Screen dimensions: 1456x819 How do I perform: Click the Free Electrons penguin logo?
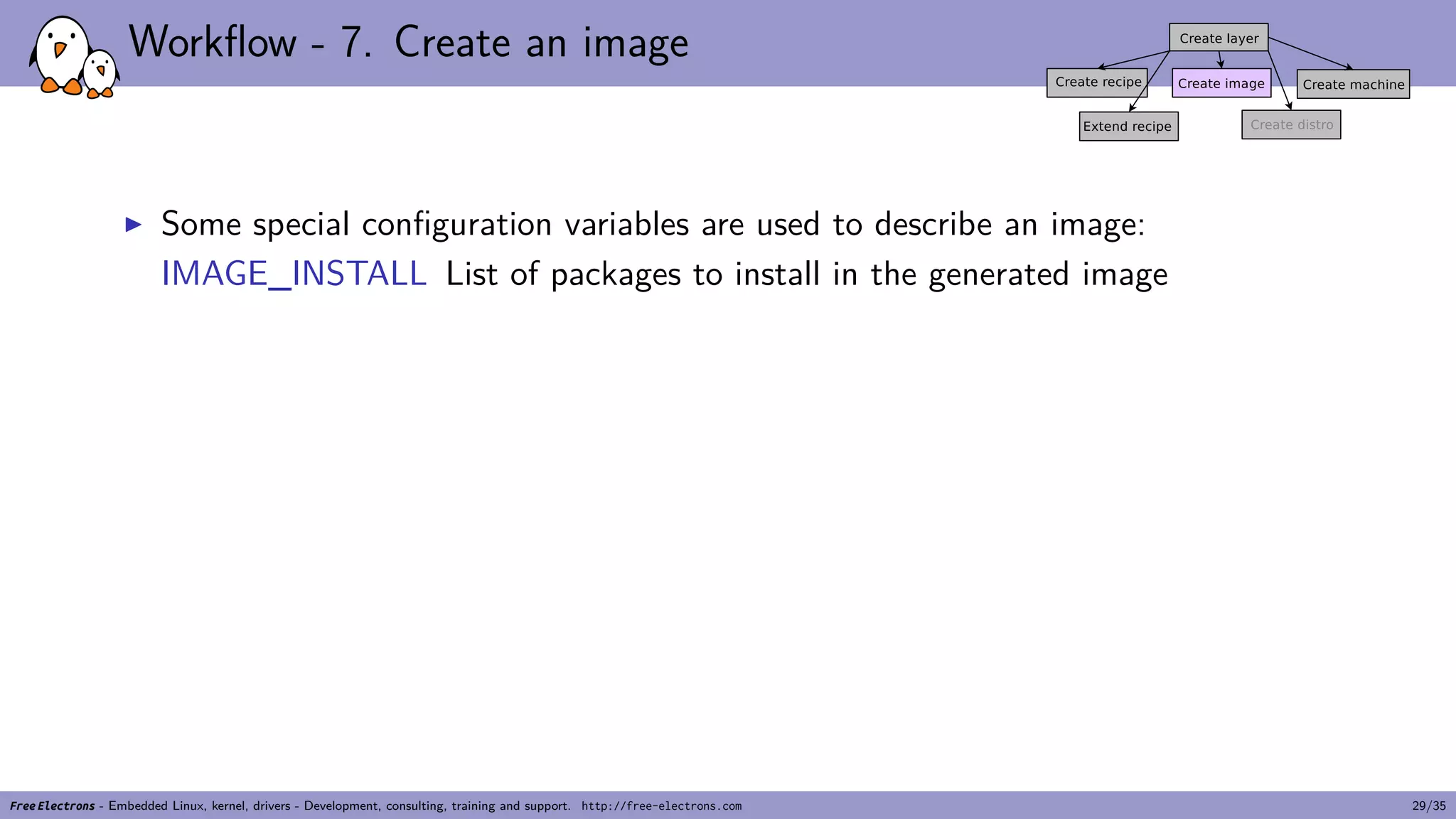pyautogui.click(x=74, y=57)
